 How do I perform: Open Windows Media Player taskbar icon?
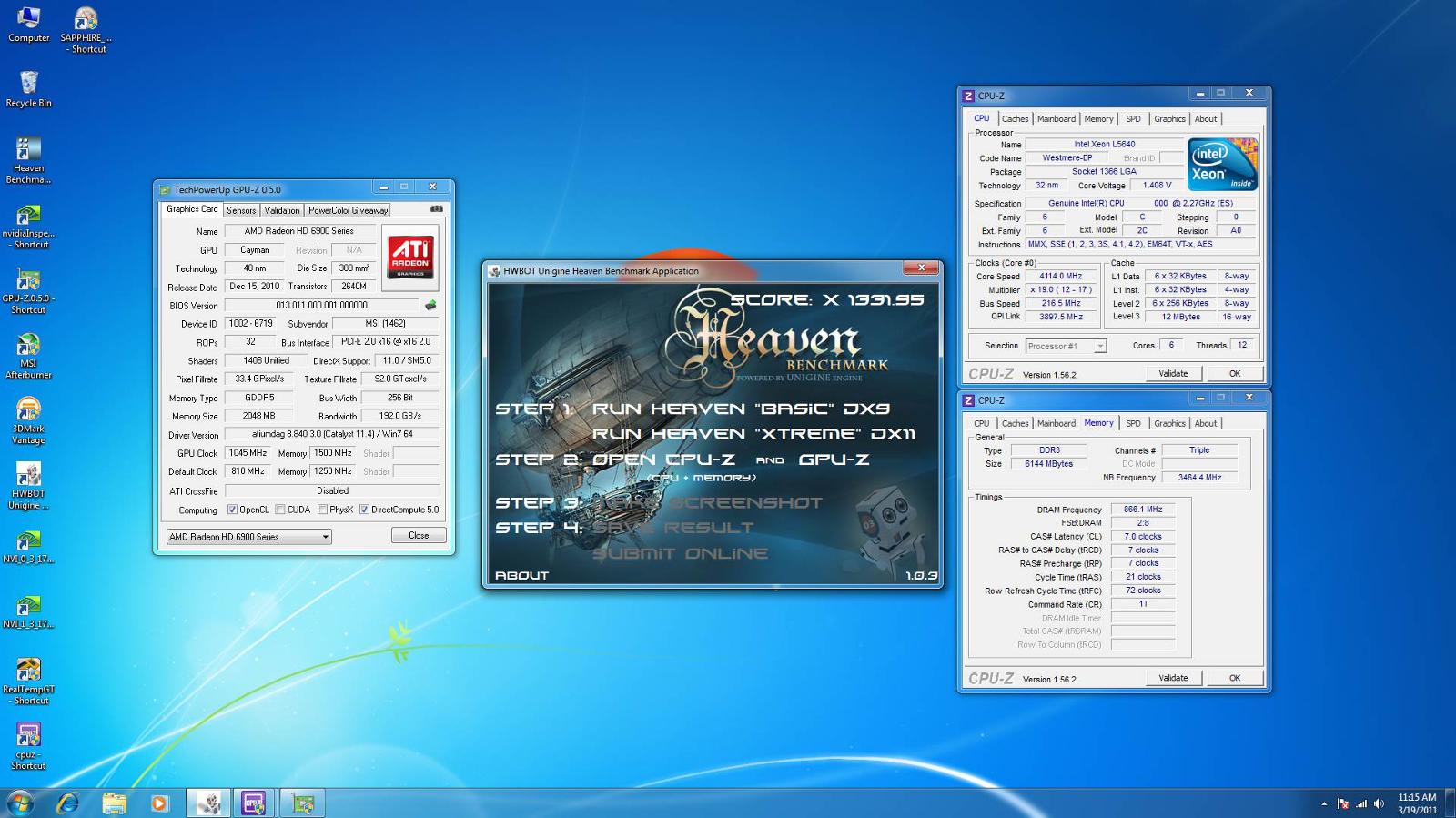(159, 803)
